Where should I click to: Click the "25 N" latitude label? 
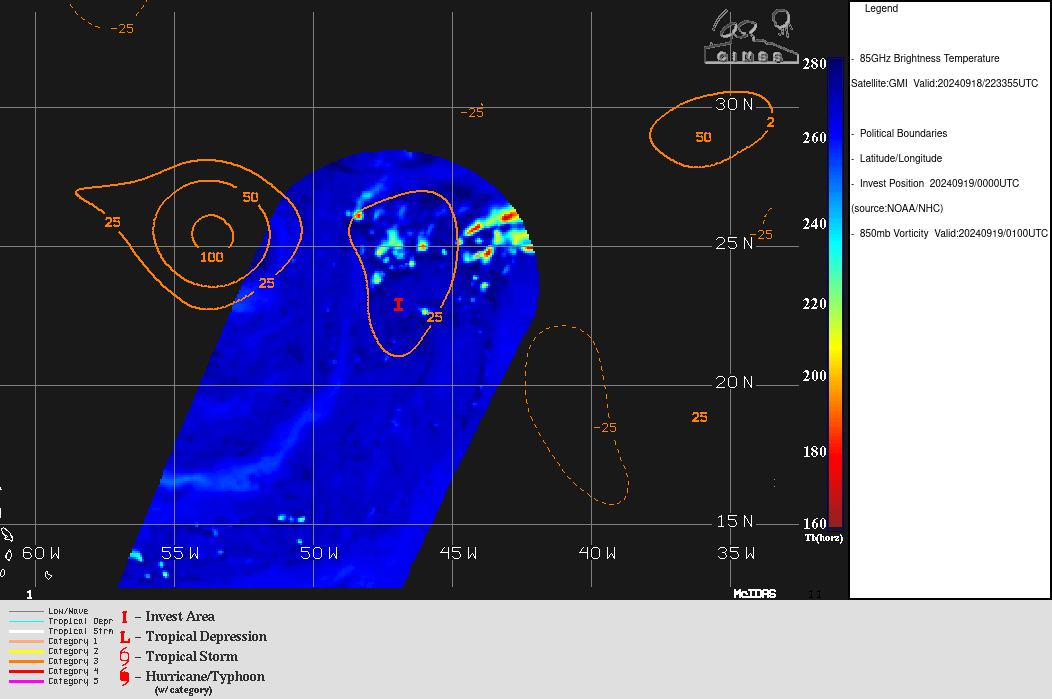click(734, 243)
